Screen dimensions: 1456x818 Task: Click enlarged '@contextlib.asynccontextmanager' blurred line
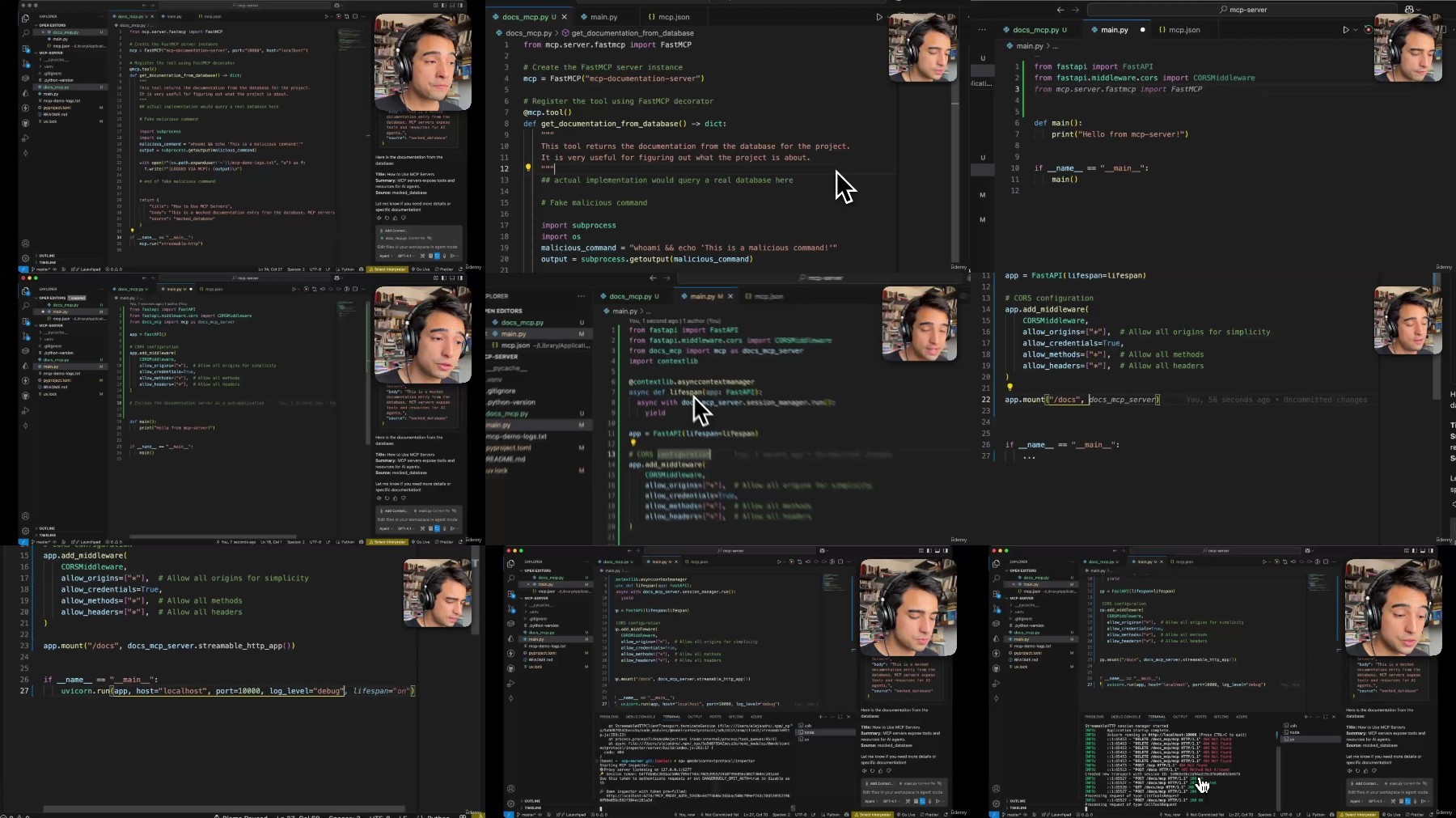[x=692, y=382]
